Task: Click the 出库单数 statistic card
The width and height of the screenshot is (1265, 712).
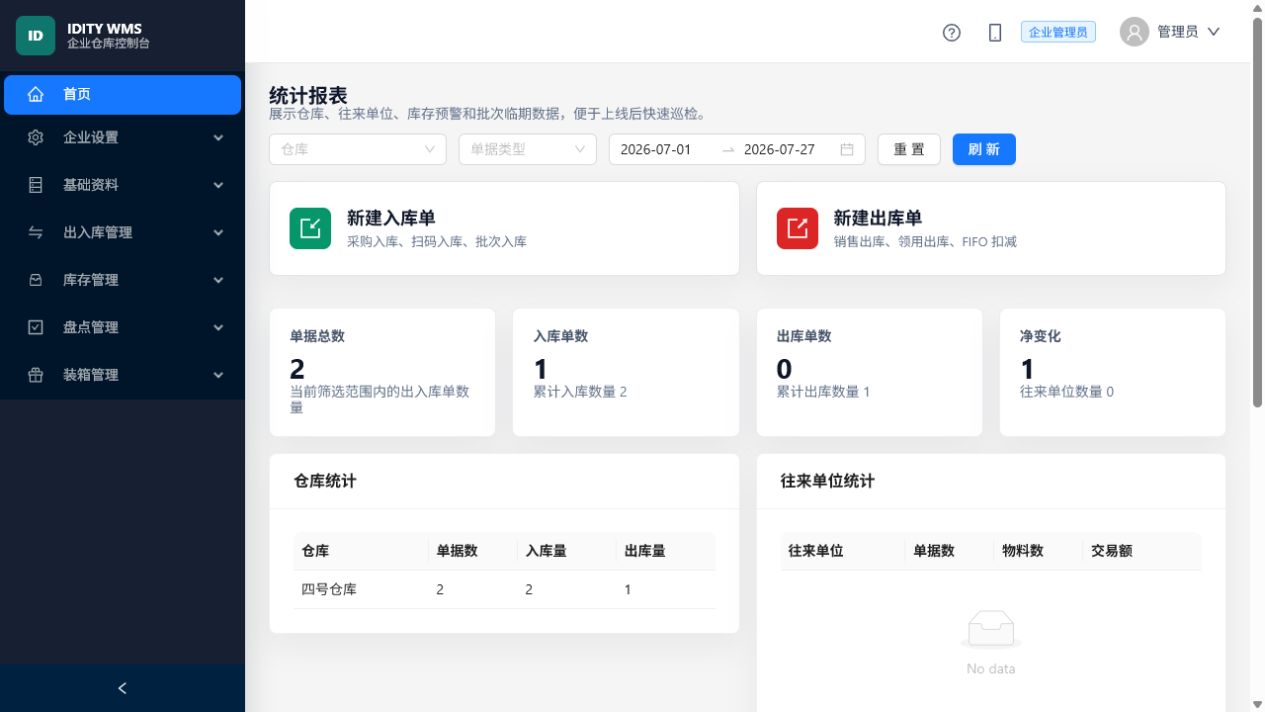Action: pos(869,372)
